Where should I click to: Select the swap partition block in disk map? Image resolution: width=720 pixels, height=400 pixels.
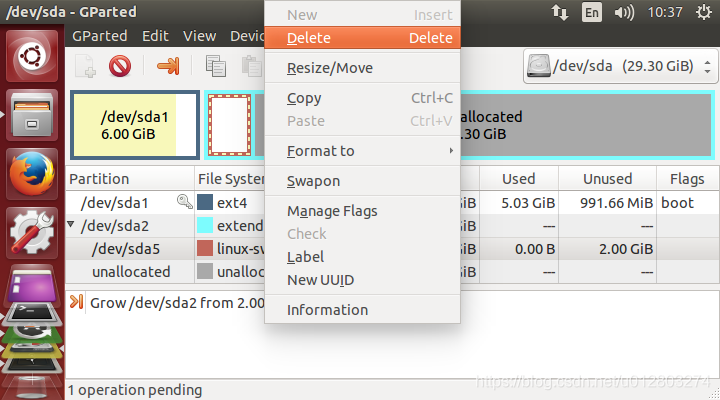[x=230, y=125]
